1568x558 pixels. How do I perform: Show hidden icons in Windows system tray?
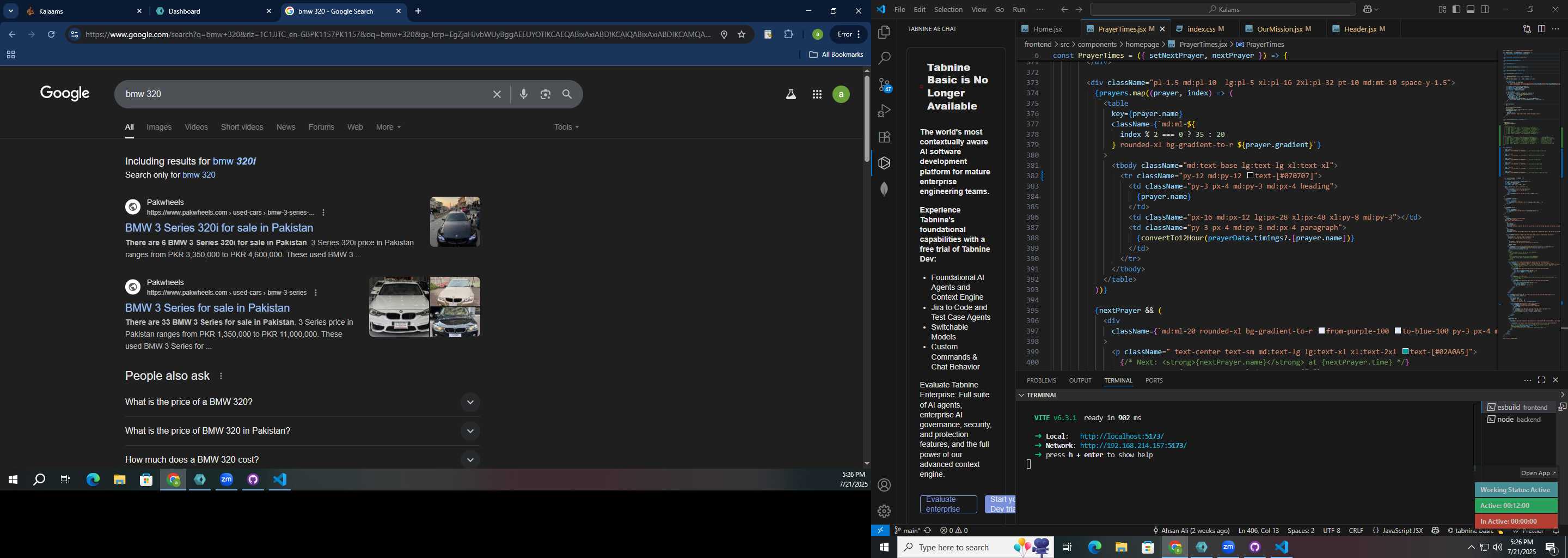(1471, 547)
